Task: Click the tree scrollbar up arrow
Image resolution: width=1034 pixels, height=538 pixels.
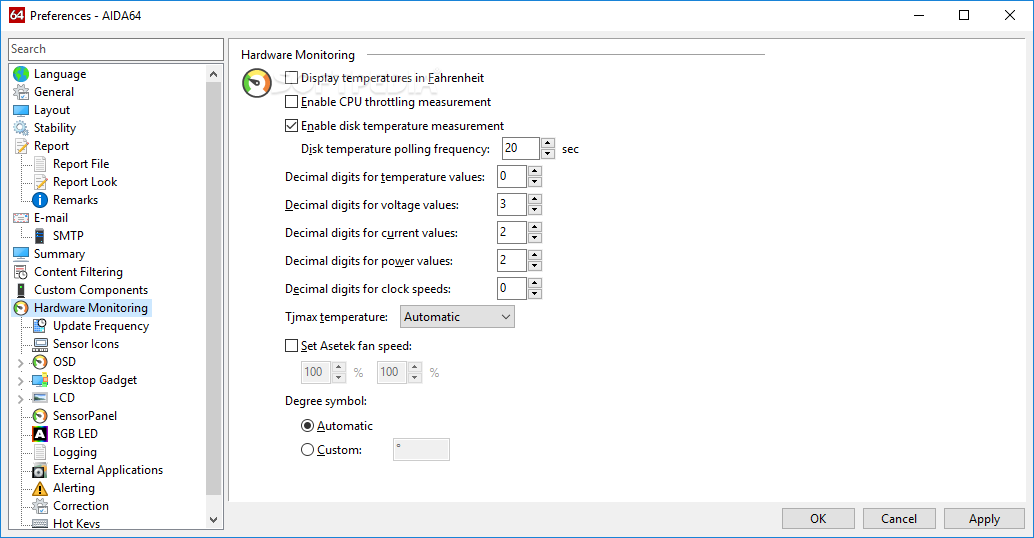Action: (x=213, y=74)
